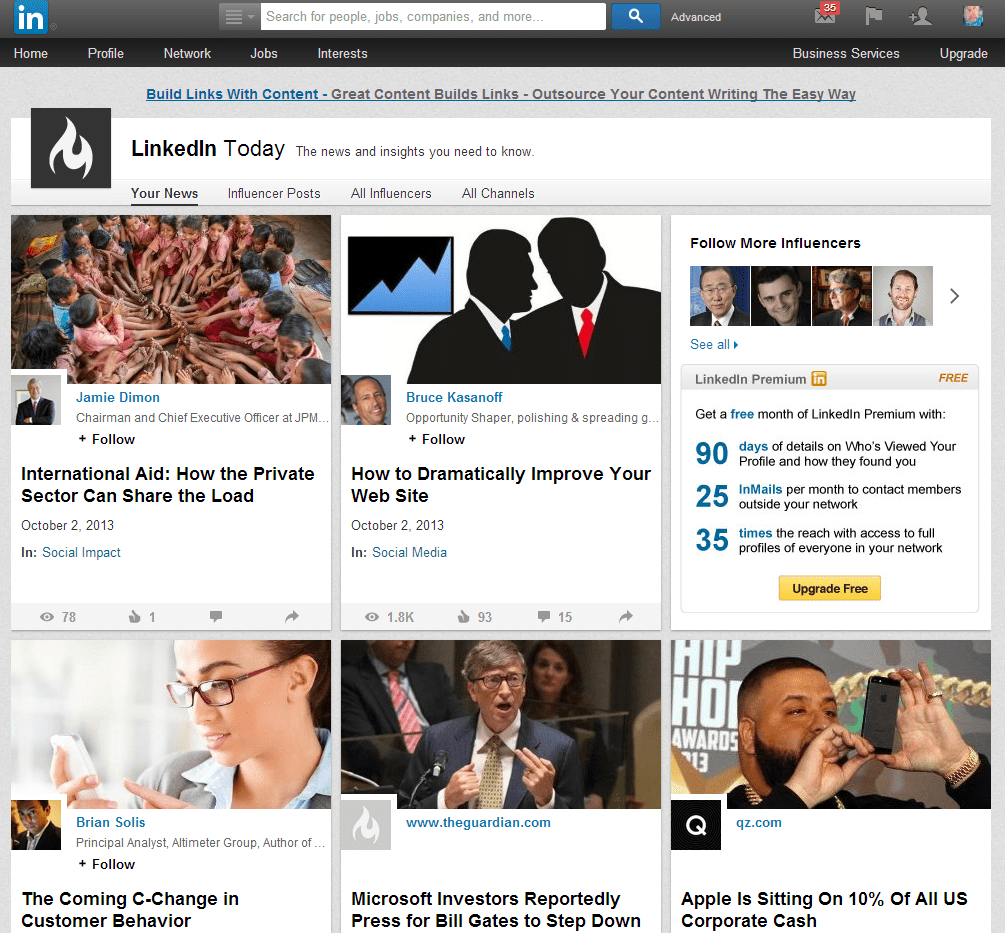
Task: Follow Brian Solis
Action: (x=106, y=864)
